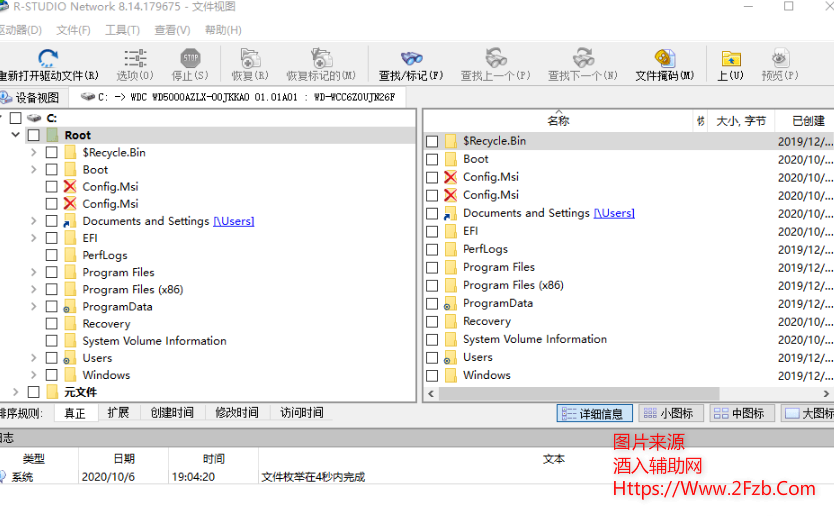Click the Preview (预览) toolbar icon
The image size is (834, 516).
coord(780,58)
